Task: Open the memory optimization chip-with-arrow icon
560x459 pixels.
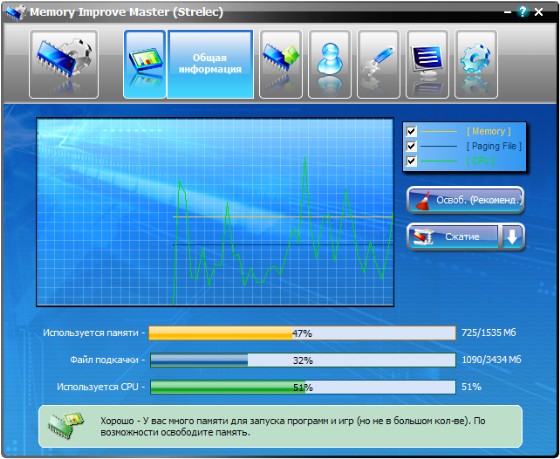Action: [281, 64]
